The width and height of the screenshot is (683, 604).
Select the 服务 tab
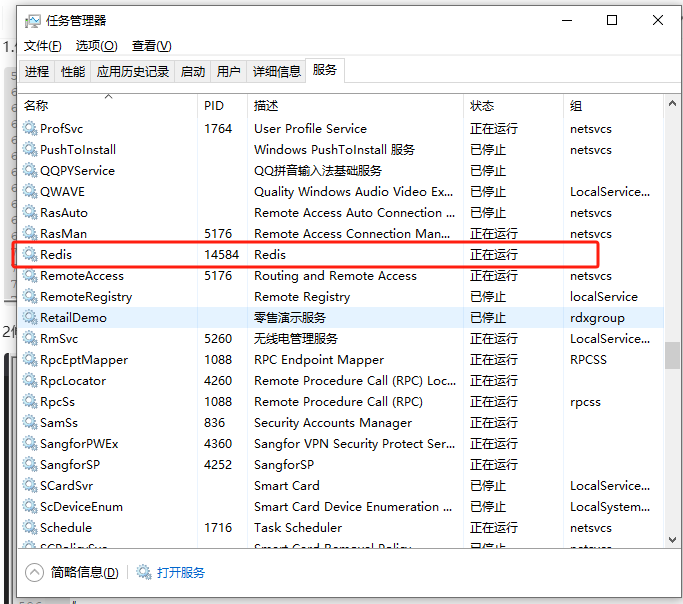point(325,70)
